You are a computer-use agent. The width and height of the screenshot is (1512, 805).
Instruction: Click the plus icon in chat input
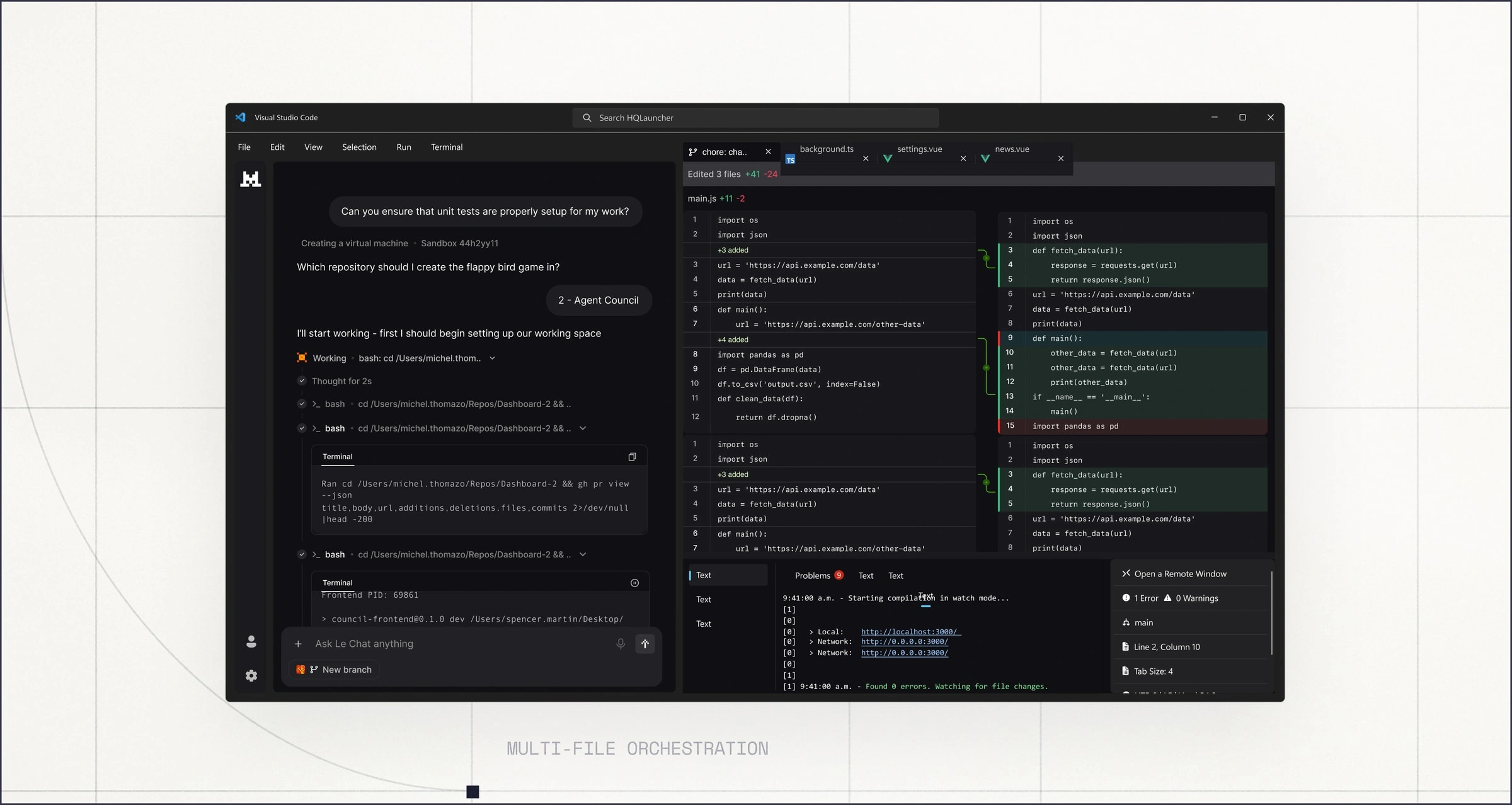tap(299, 644)
